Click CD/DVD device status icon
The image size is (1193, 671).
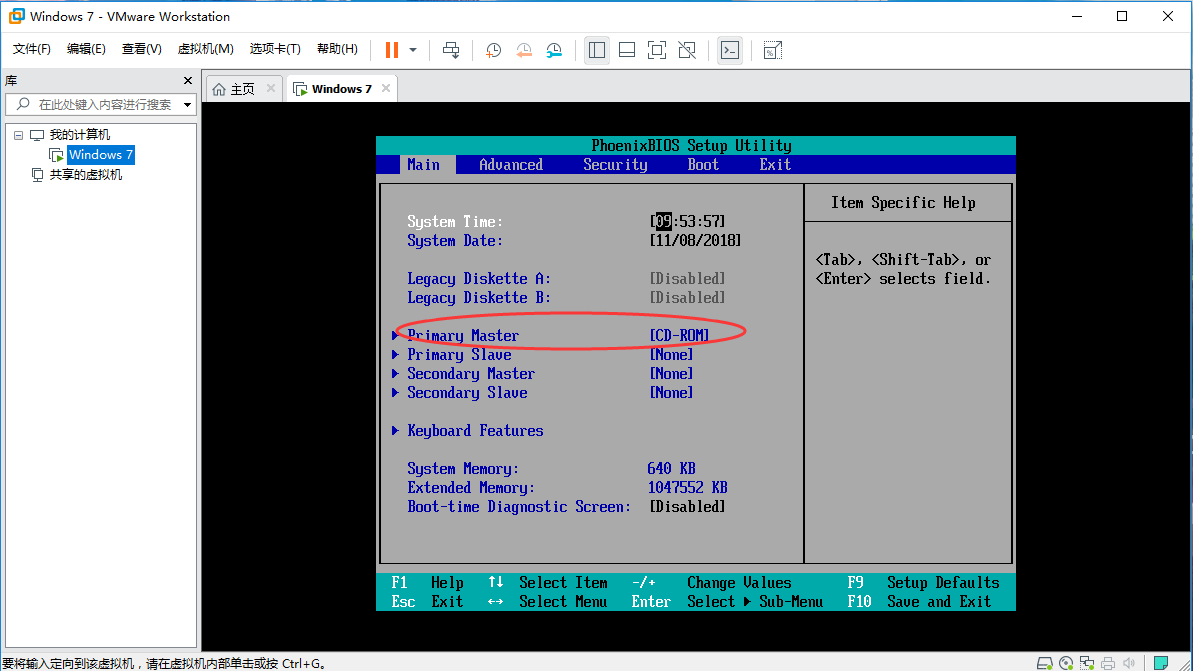click(x=1066, y=663)
